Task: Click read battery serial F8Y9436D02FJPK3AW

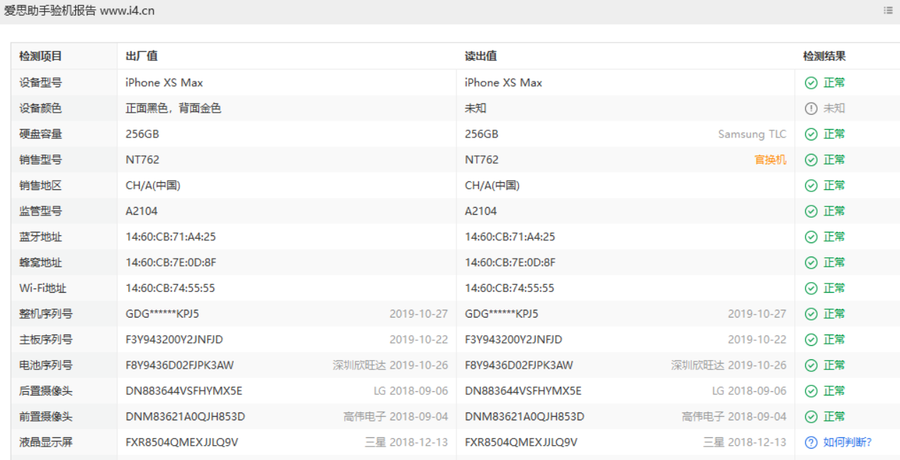Action: [x=519, y=365]
